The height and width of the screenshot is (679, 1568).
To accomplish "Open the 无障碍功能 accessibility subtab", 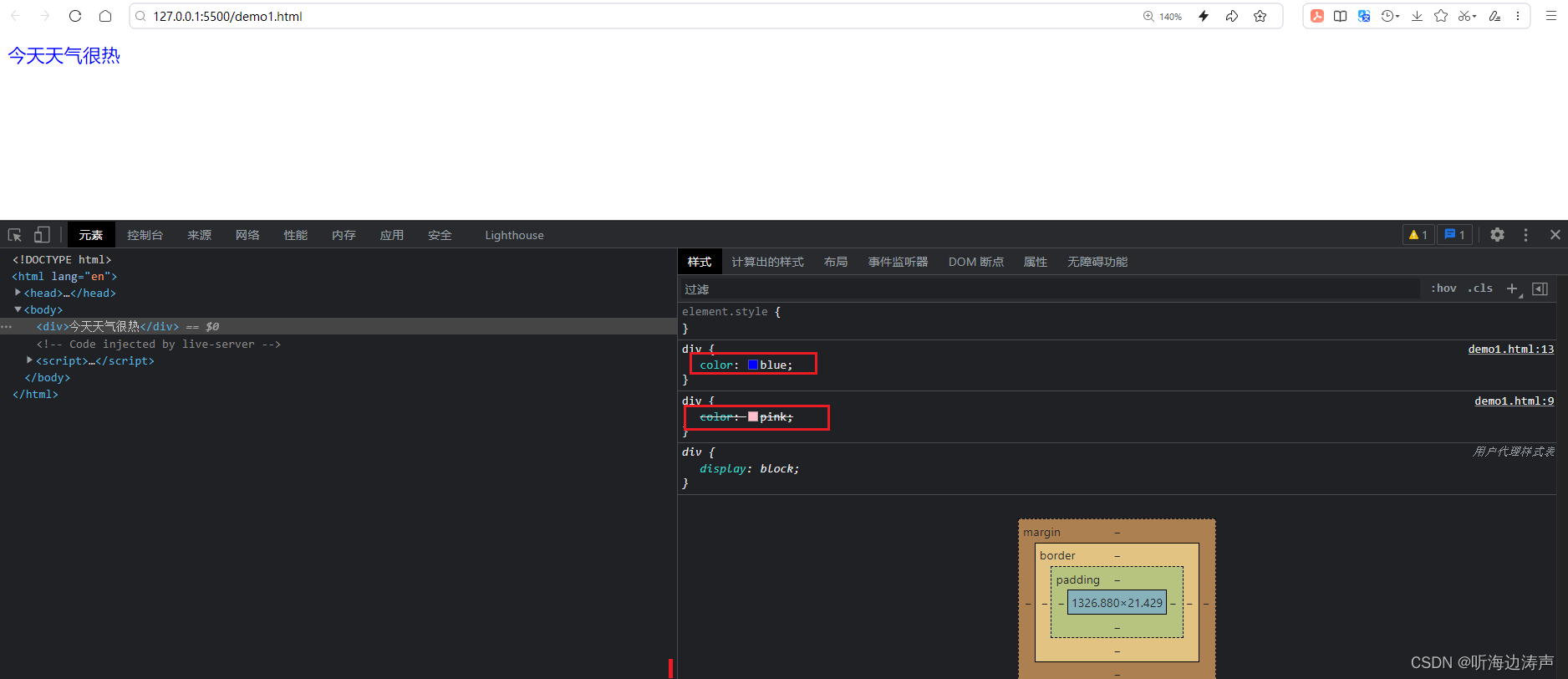I will (x=1097, y=262).
